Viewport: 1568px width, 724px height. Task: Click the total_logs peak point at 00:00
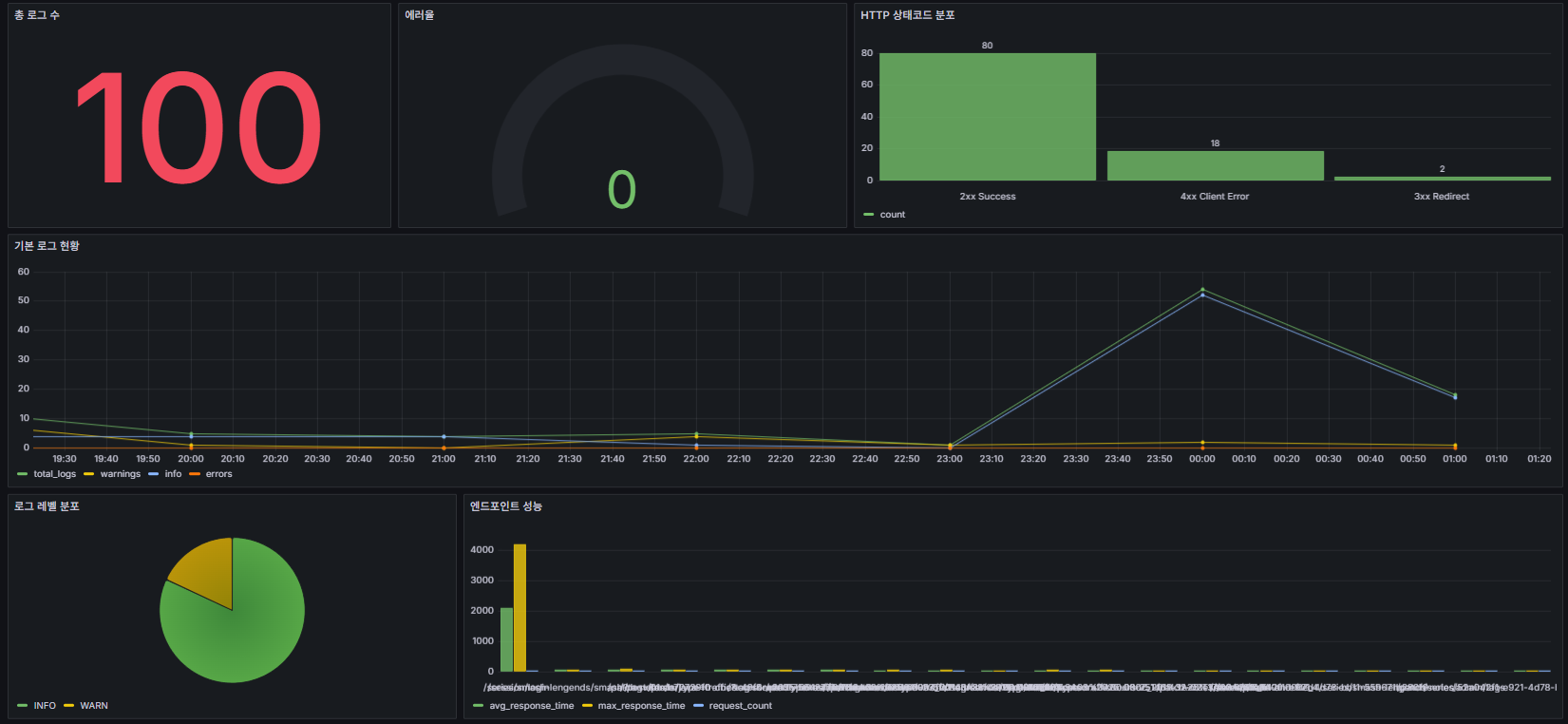[x=1202, y=290]
